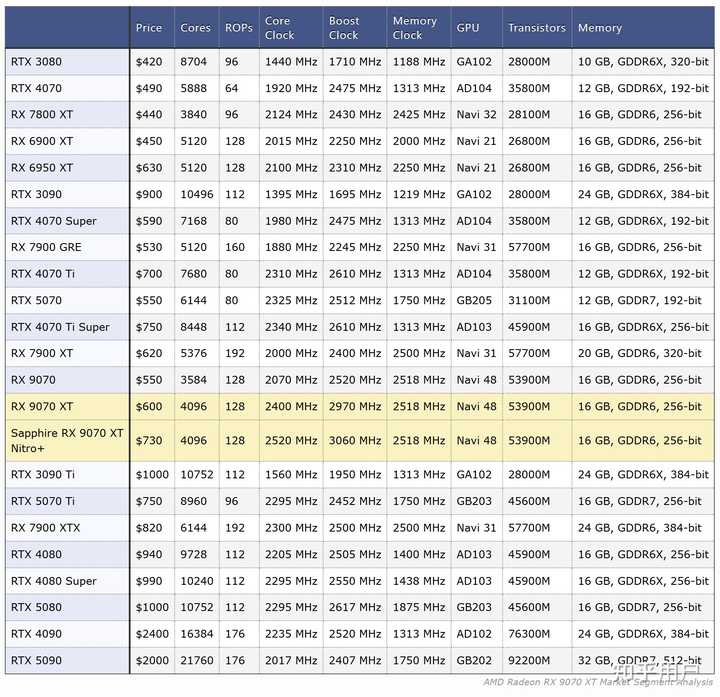This screenshot has width=720, height=697.
Task: Select the Sapphire RX 9070 XT Nitro+ name
Action: click(x=67, y=440)
